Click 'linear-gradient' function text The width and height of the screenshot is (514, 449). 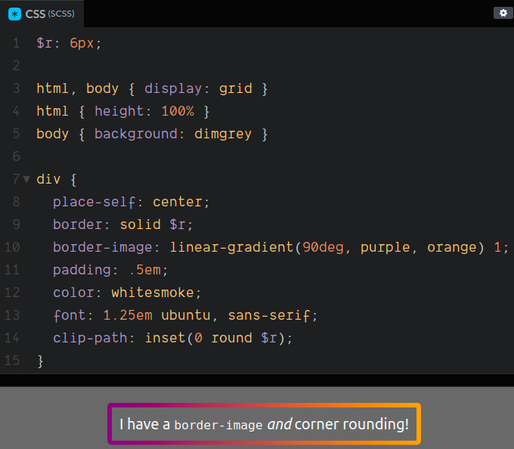[232, 247]
